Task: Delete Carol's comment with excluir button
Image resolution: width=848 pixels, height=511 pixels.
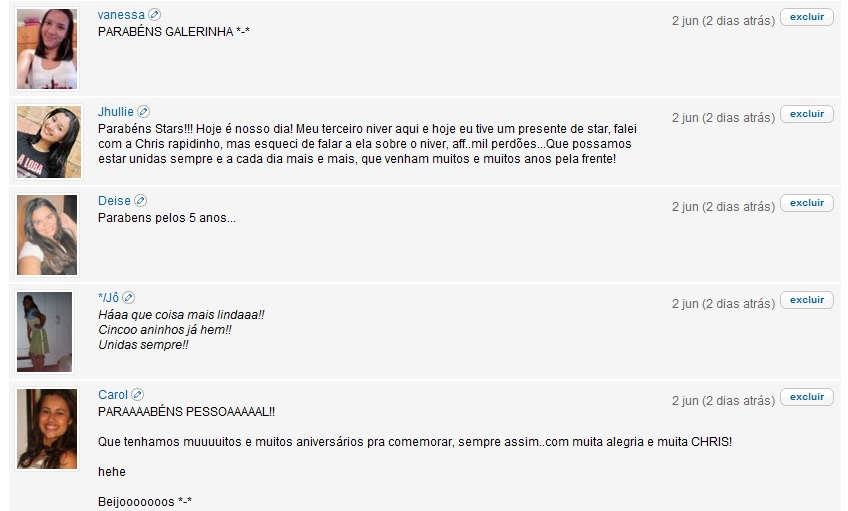Action: pyautogui.click(x=807, y=396)
